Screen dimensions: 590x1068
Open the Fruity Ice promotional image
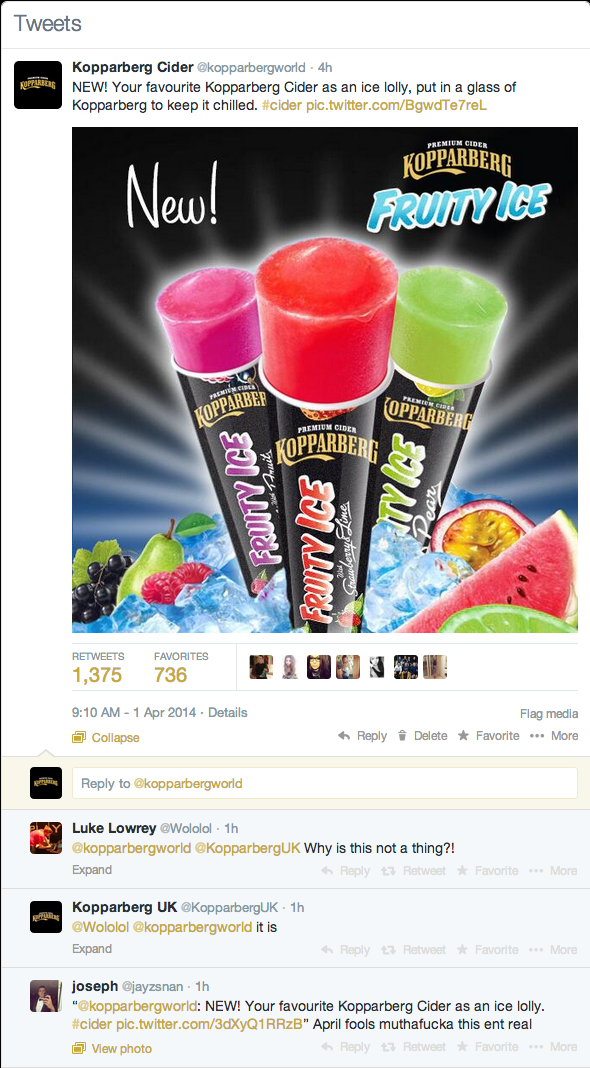click(x=324, y=379)
